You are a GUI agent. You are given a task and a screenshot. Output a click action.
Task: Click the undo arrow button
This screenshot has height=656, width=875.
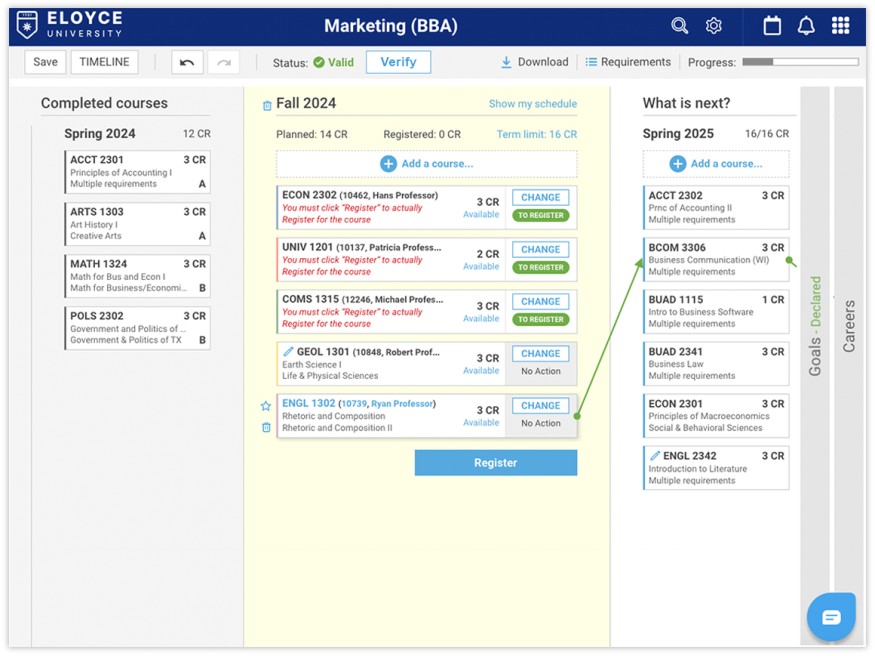[x=186, y=62]
